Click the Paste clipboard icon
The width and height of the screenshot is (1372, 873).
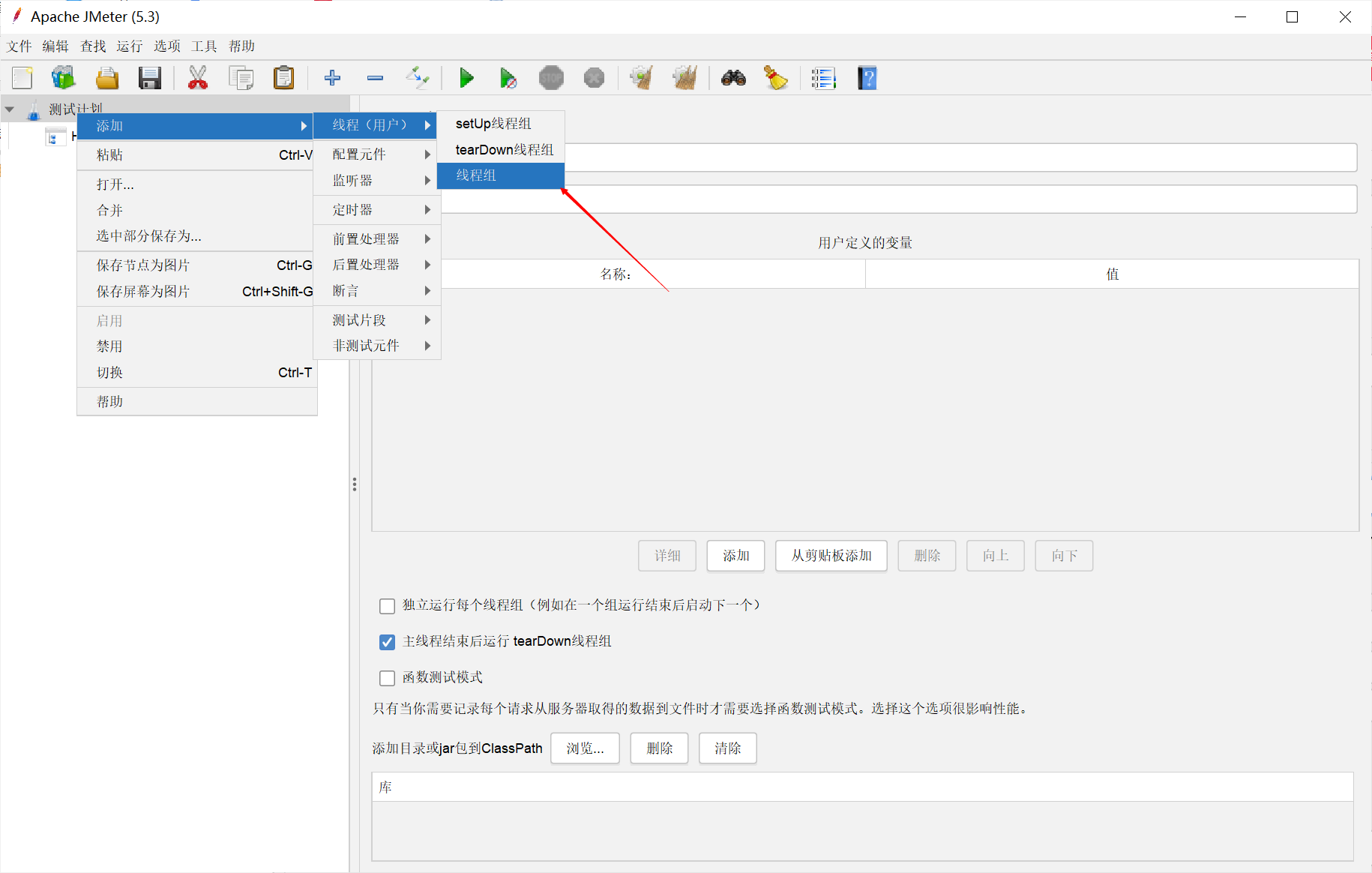click(284, 78)
